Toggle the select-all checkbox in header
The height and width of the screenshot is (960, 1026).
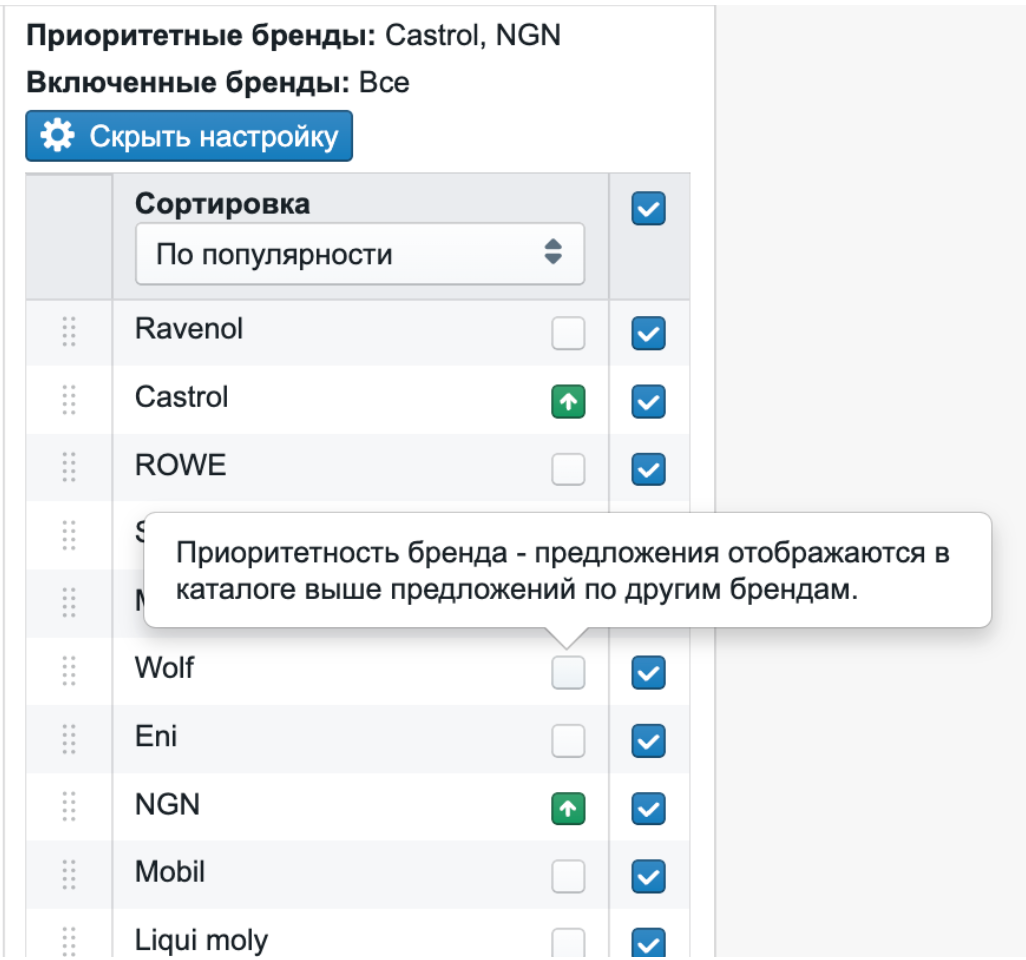tap(648, 208)
